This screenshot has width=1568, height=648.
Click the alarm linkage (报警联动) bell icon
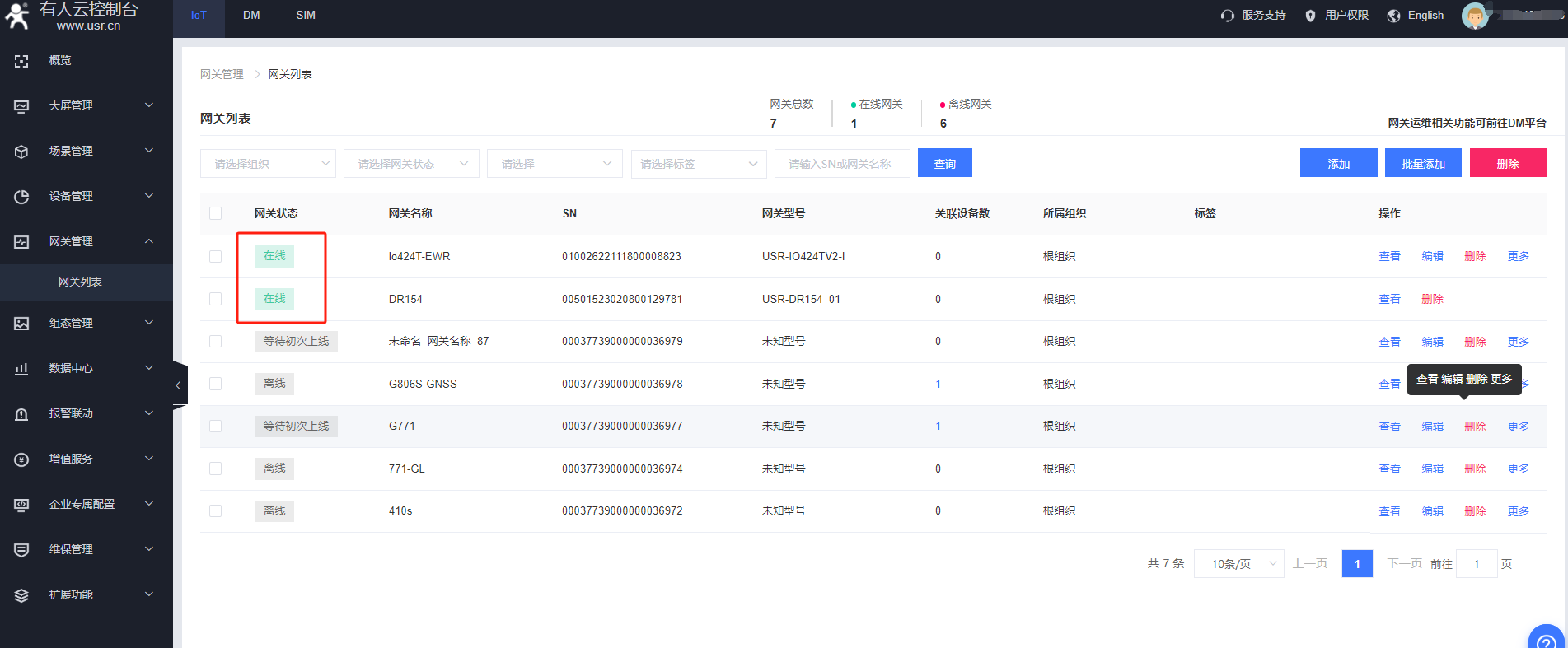(21, 414)
